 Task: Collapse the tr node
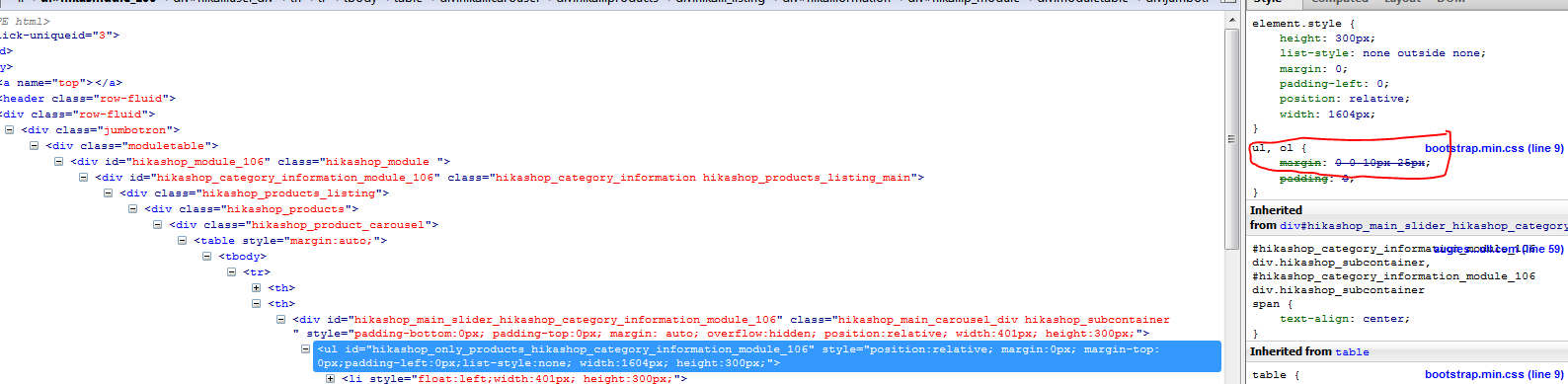pyautogui.click(x=232, y=272)
